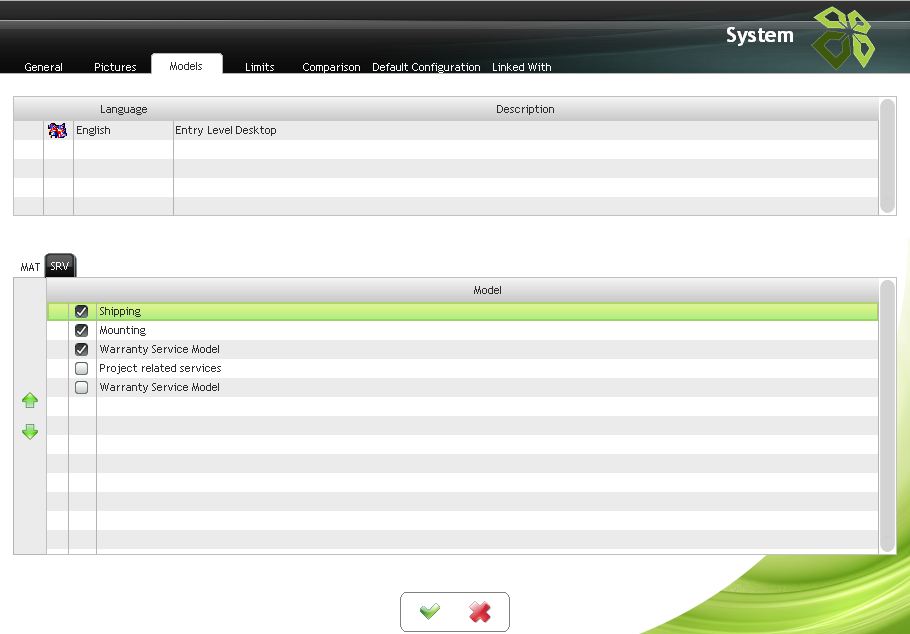910x634 pixels.
Task: Click the Model list vertical scrollbar
Action: [887, 416]
